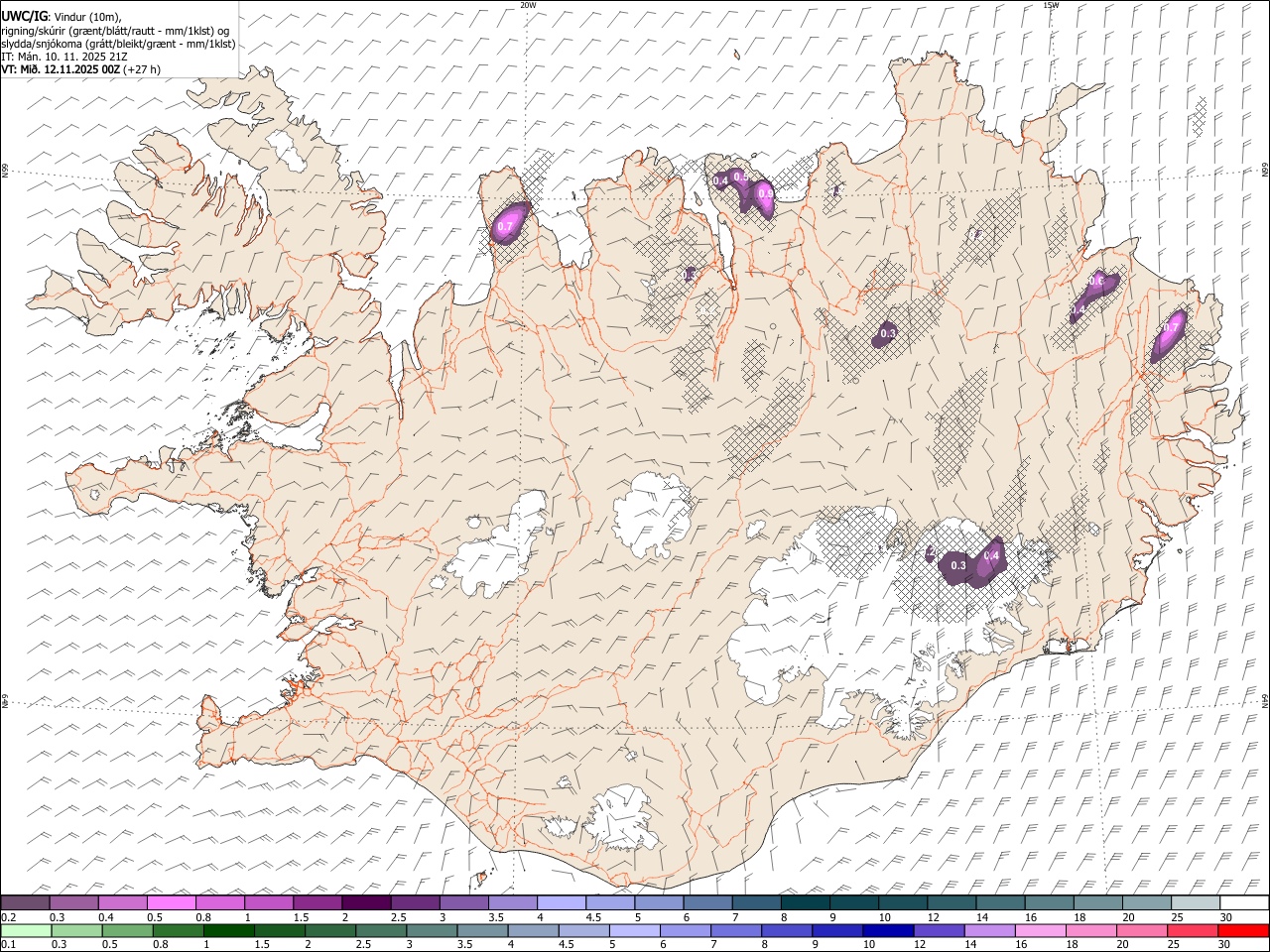Select the pure red 30 swatch in bottom row

click(1243, 930)
